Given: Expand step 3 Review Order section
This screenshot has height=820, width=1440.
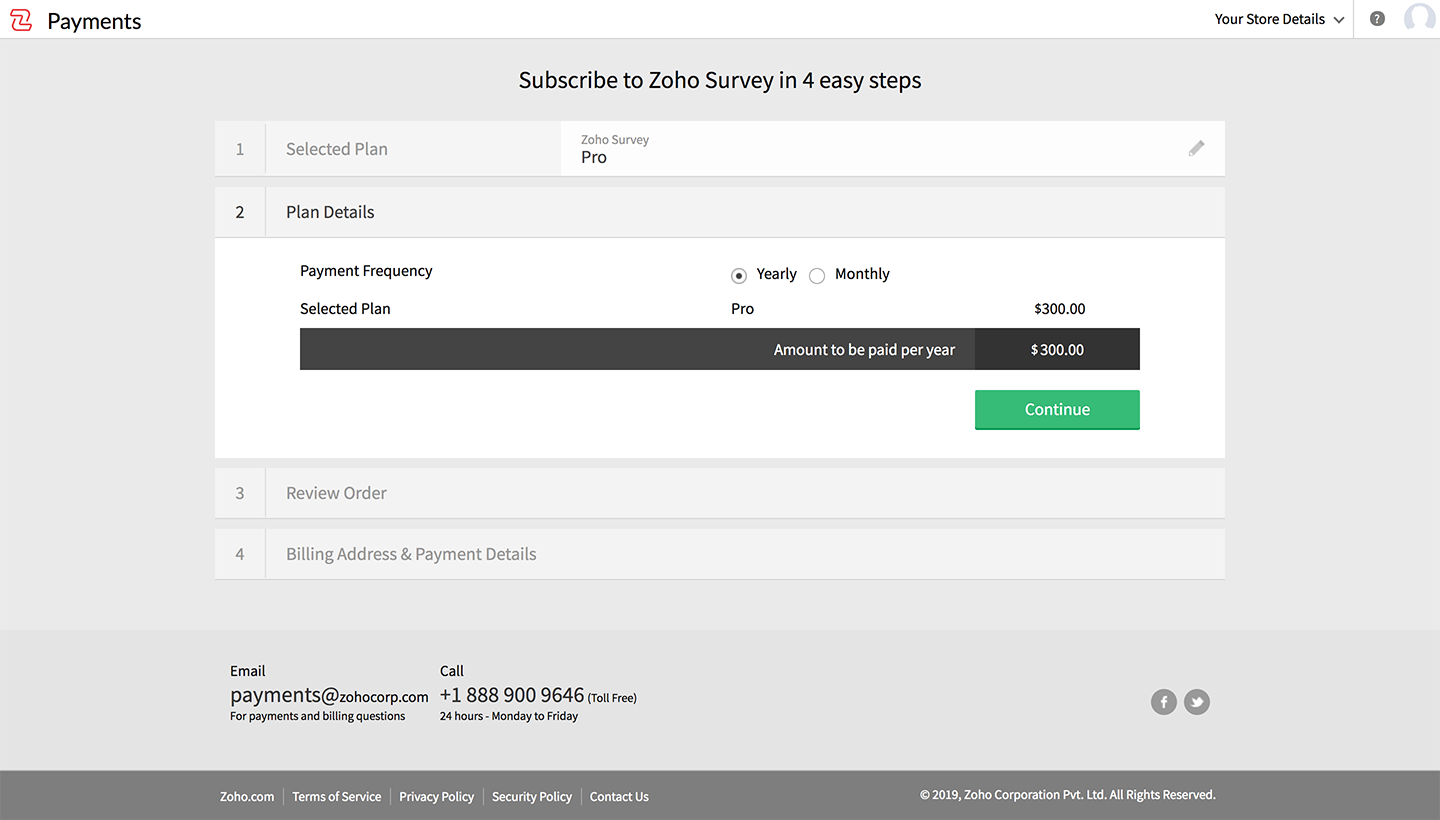Looking at the screenshot, I should 720,493.
